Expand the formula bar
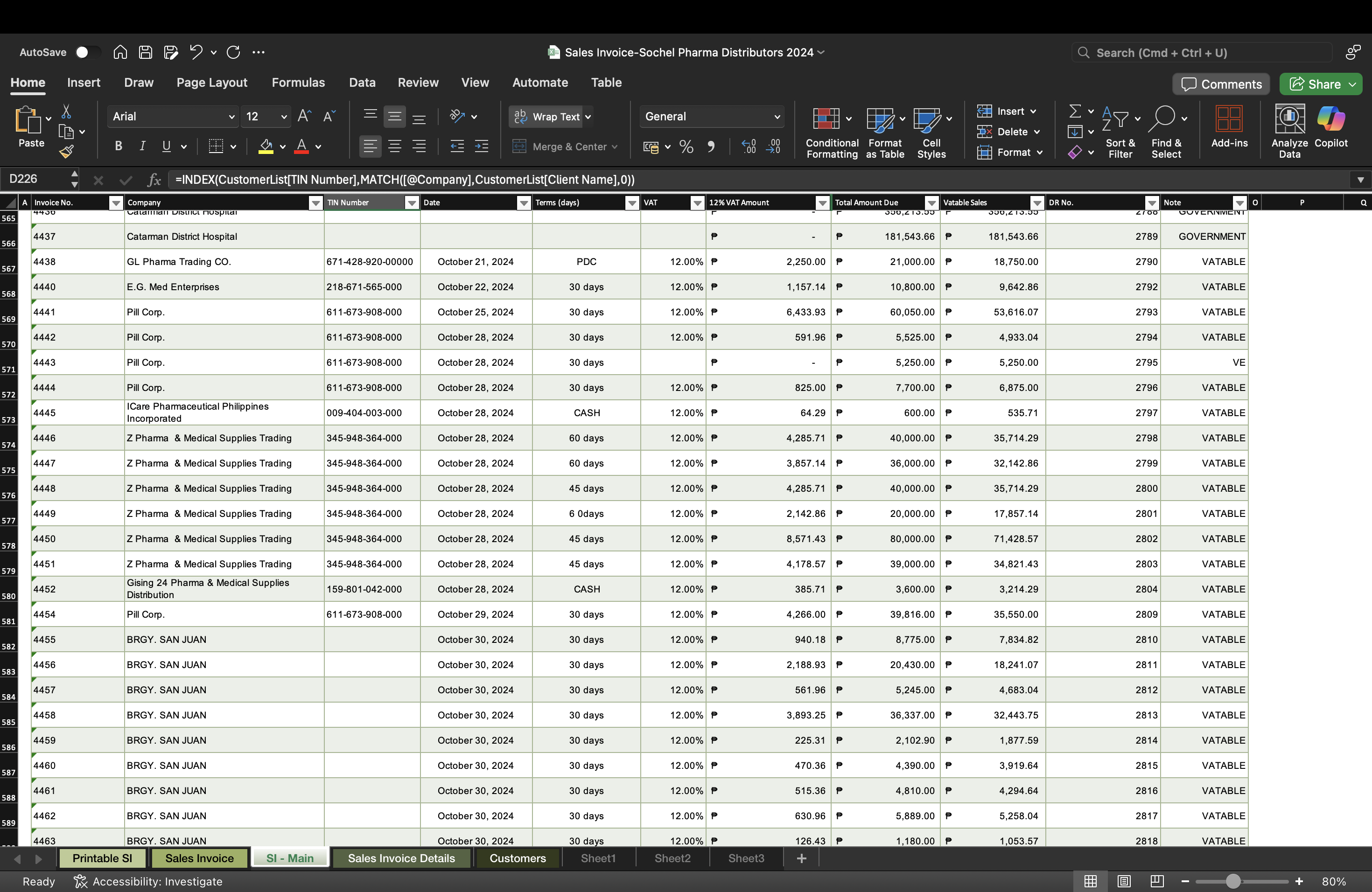 (1360, 180)
